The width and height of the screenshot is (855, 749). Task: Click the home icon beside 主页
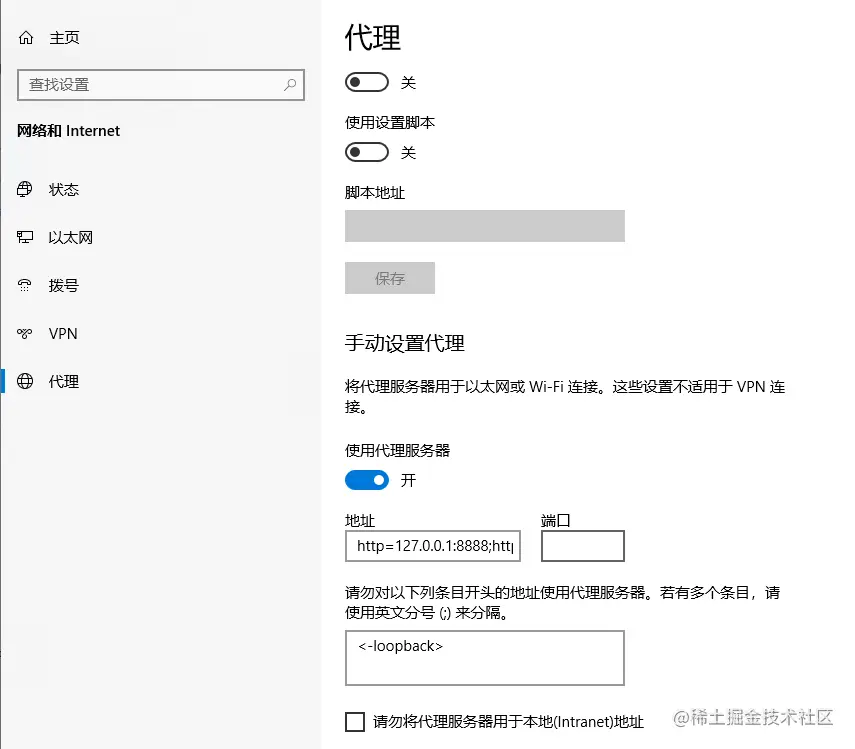(x=26, y=38)
